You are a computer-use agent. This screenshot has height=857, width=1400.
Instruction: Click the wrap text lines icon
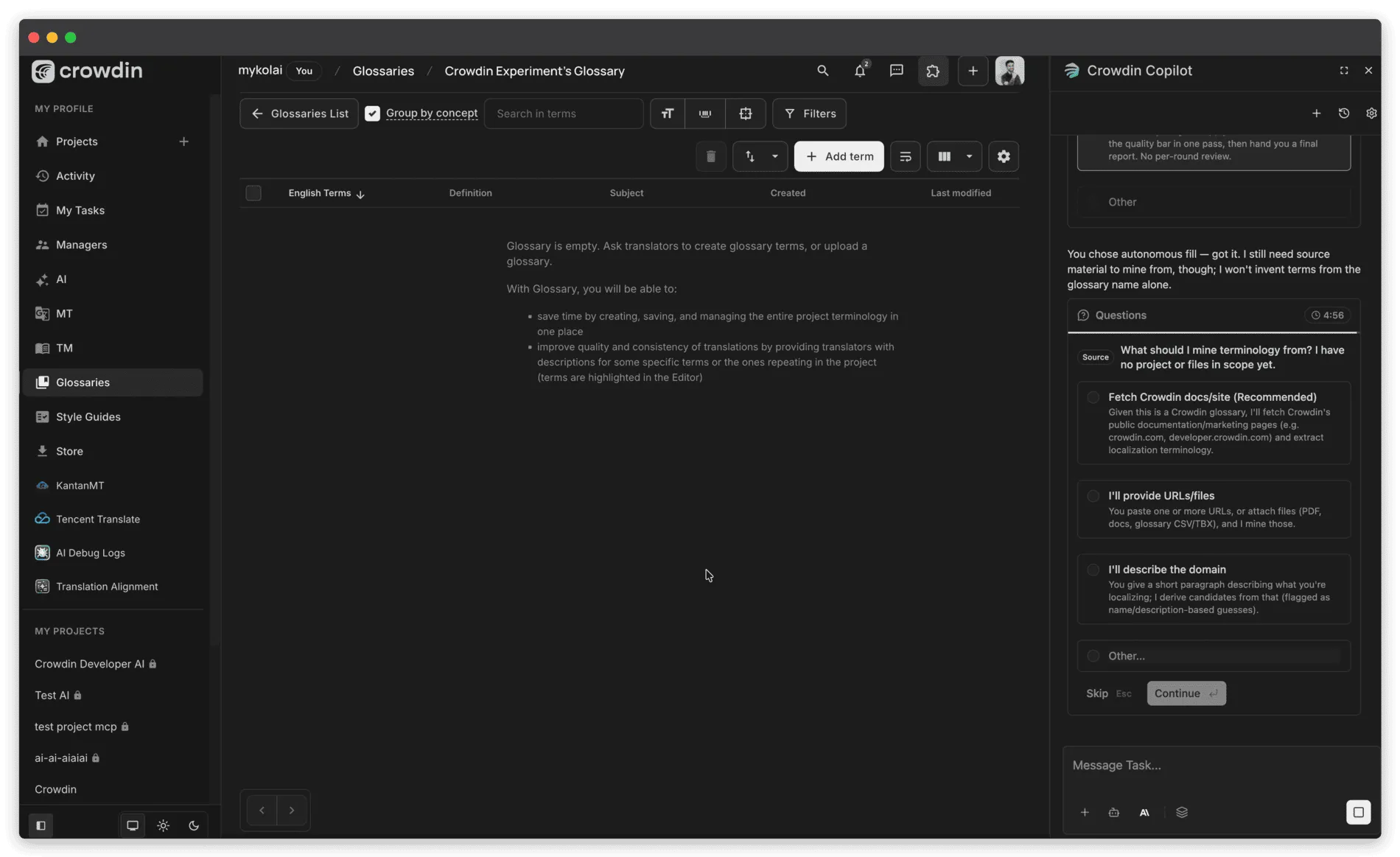(x=906, y=156)
